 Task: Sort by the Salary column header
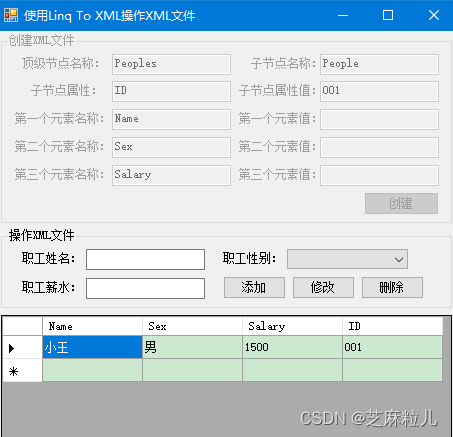[292, 326]
